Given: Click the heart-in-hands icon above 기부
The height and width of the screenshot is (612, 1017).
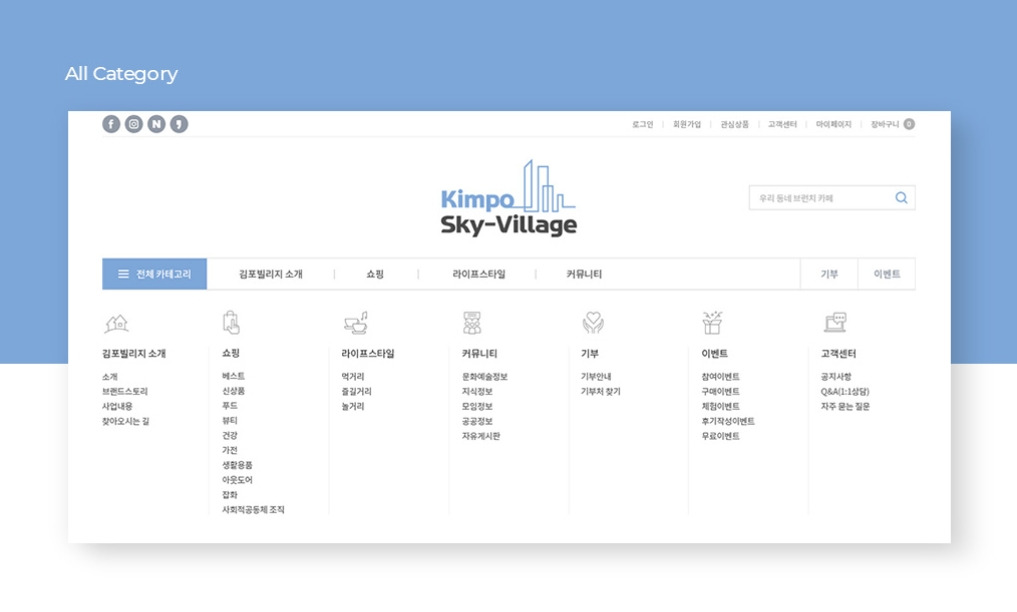Looking at the screenshot, I should (x=593, y=322).
